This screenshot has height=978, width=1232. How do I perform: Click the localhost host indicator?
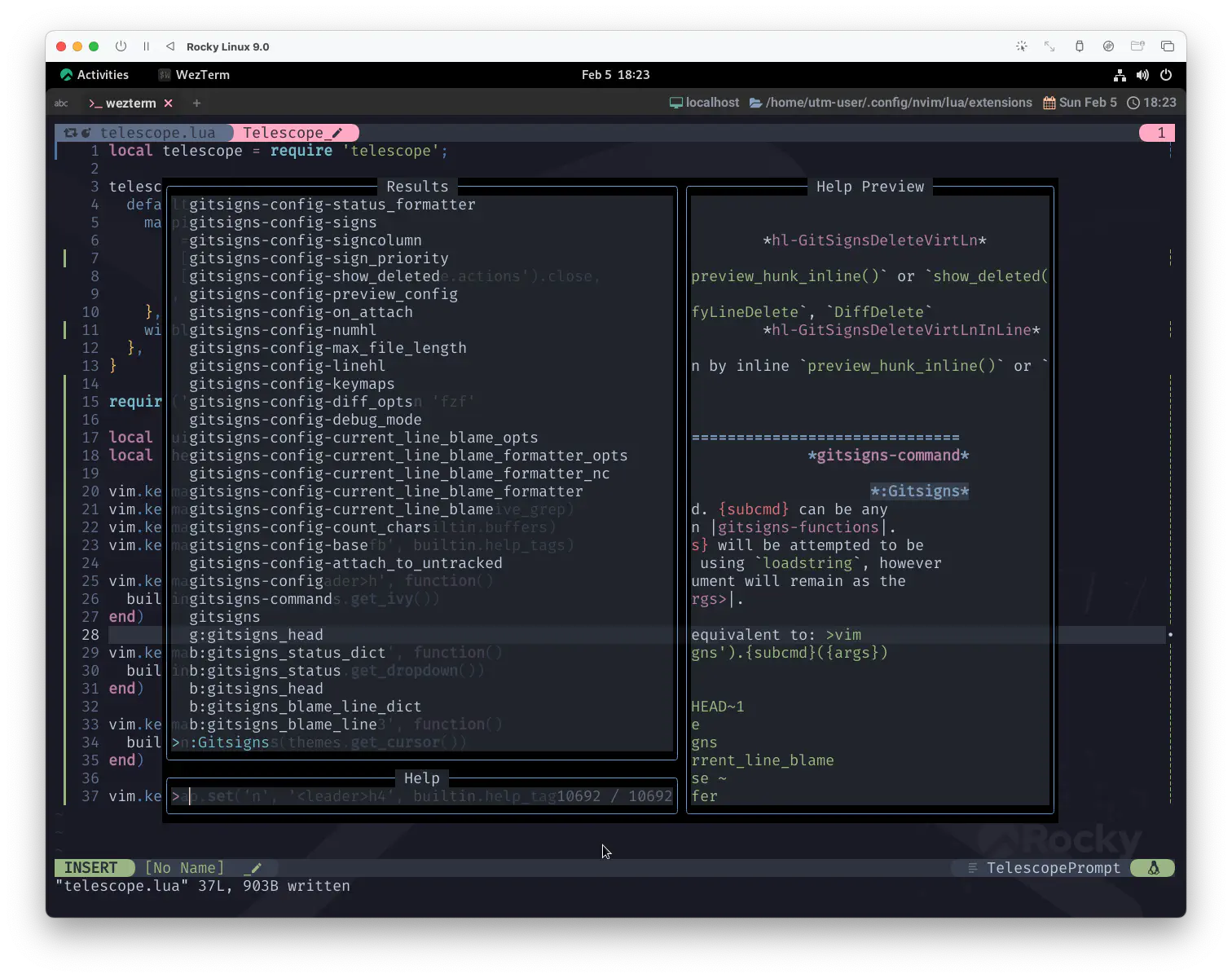(x=705, y=103)
